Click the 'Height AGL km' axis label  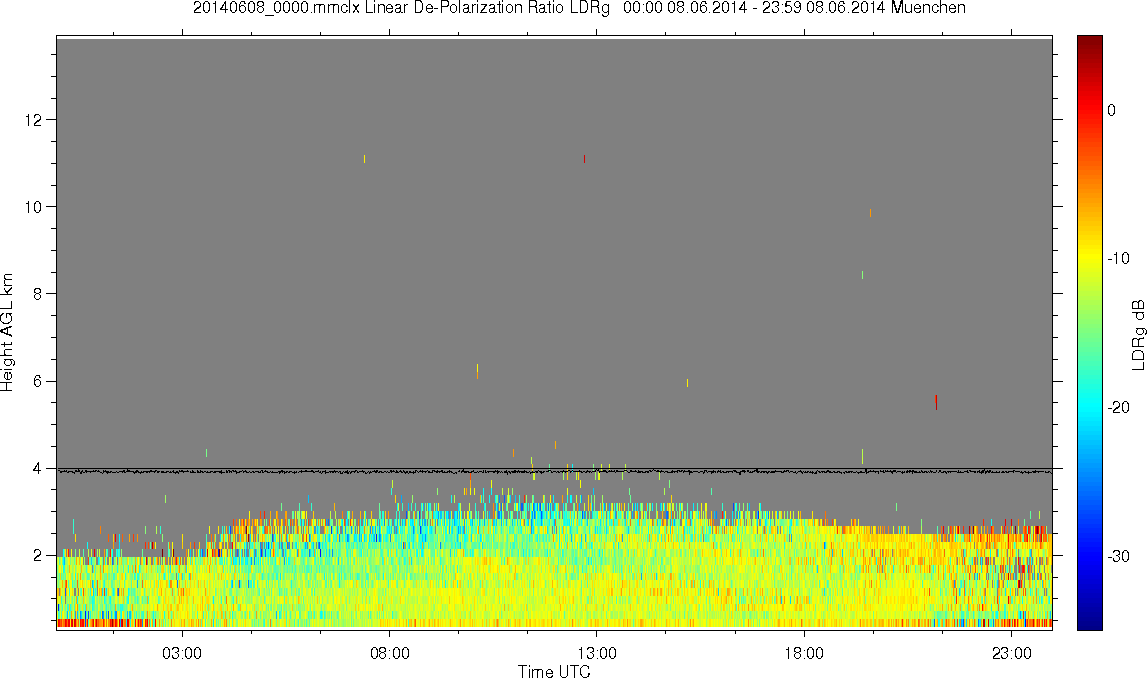point(7,333)
